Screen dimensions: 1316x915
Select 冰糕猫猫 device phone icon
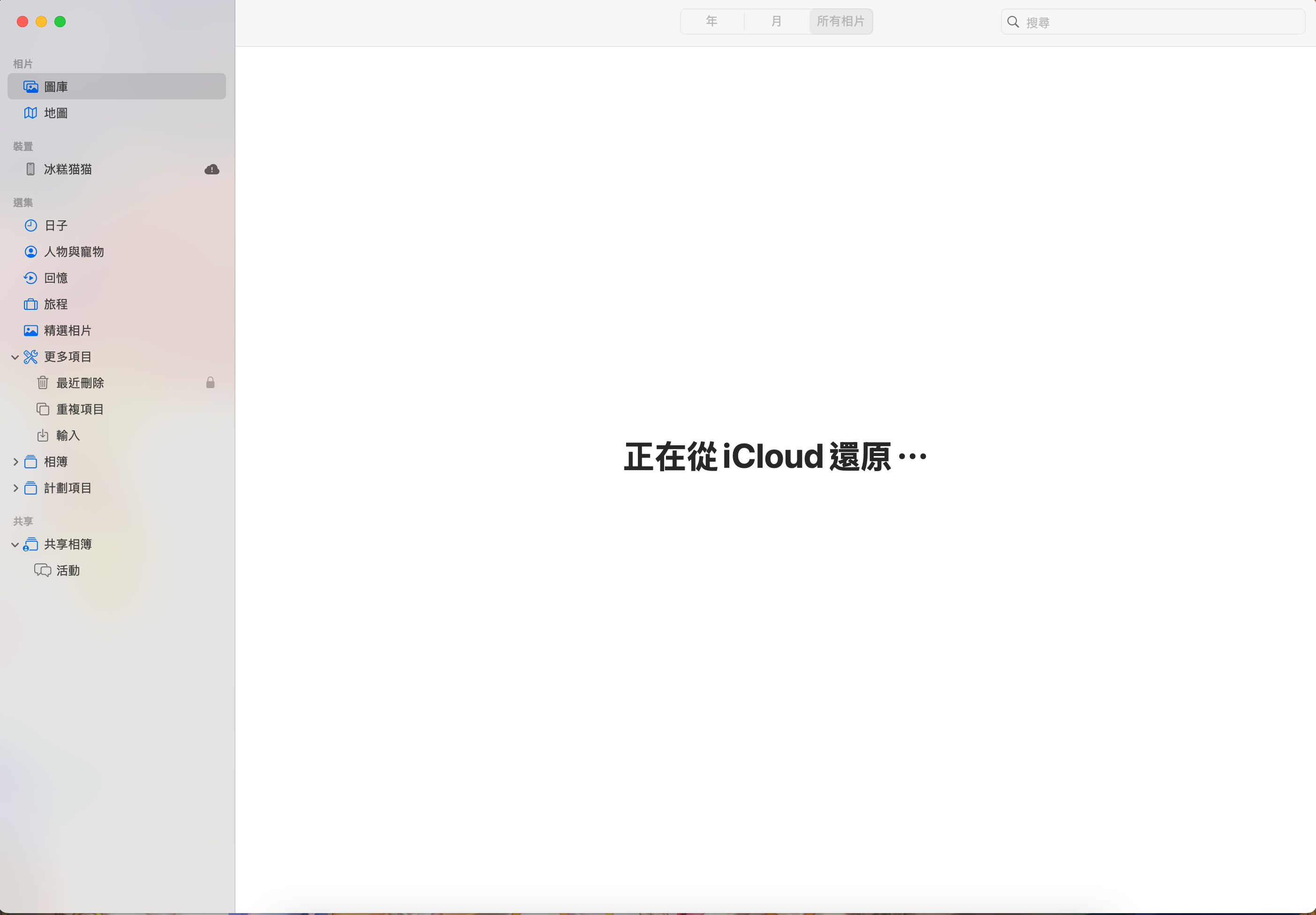30,169
